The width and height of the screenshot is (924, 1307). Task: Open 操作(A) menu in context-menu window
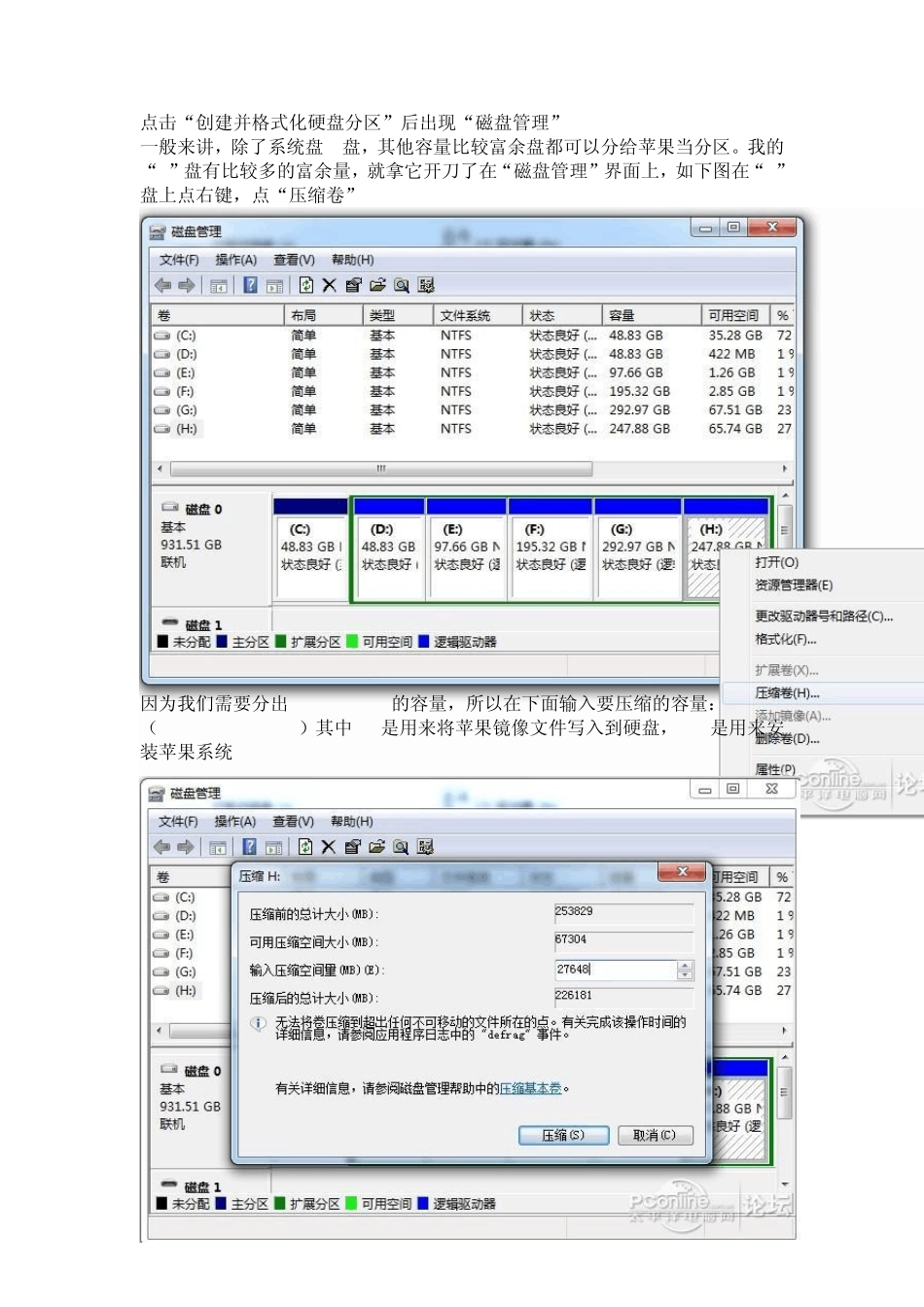235,260
